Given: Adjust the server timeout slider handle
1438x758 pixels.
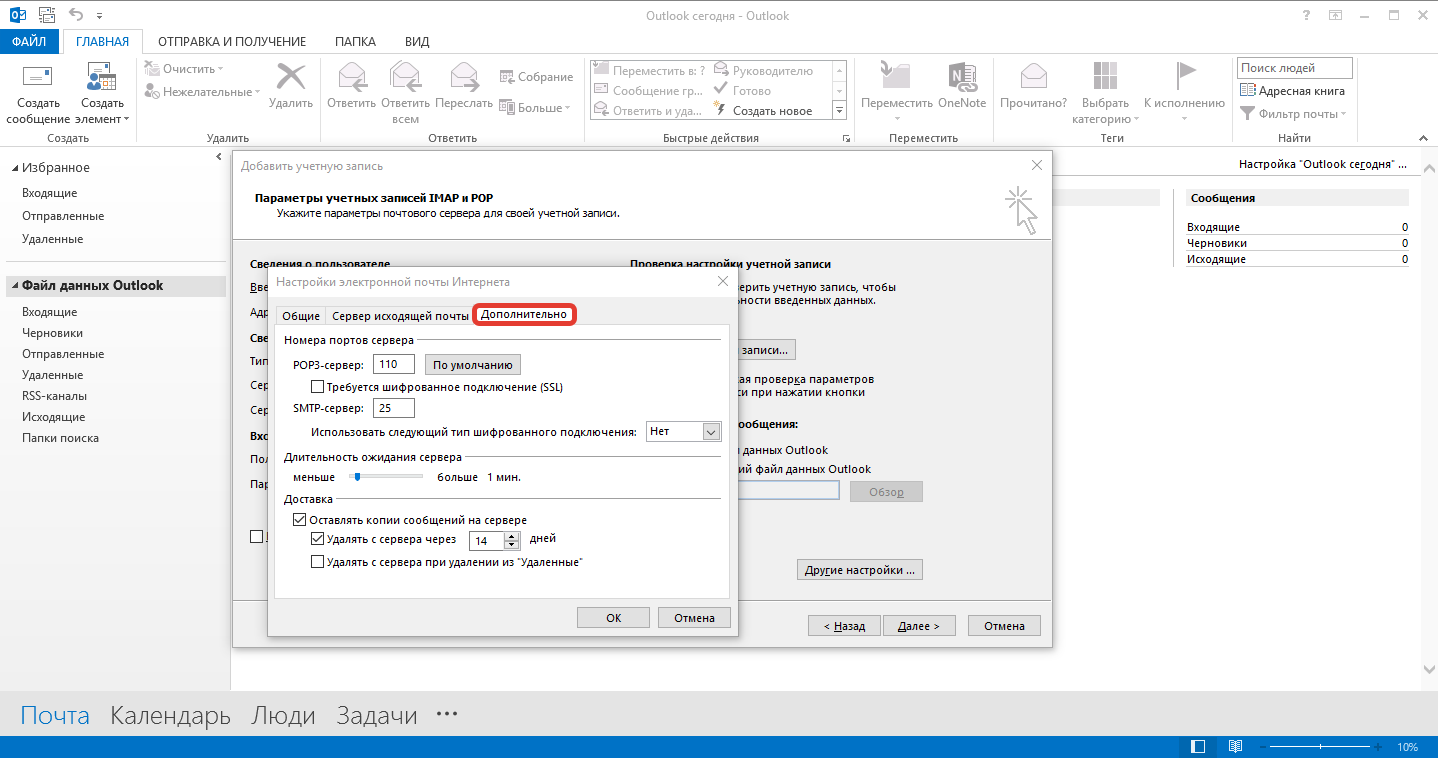Looking at the screenshot, I should (356, 477).
